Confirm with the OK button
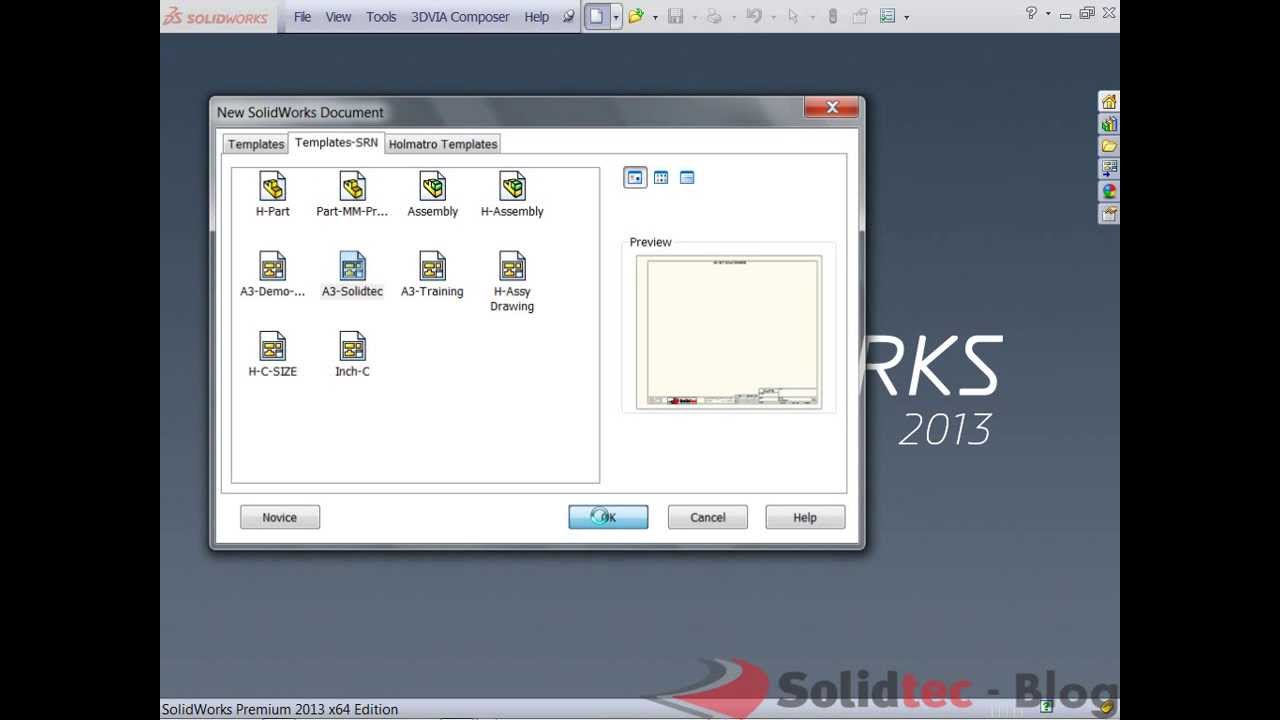This screenshot has height=720, width=1280. (x=608, y=517)
